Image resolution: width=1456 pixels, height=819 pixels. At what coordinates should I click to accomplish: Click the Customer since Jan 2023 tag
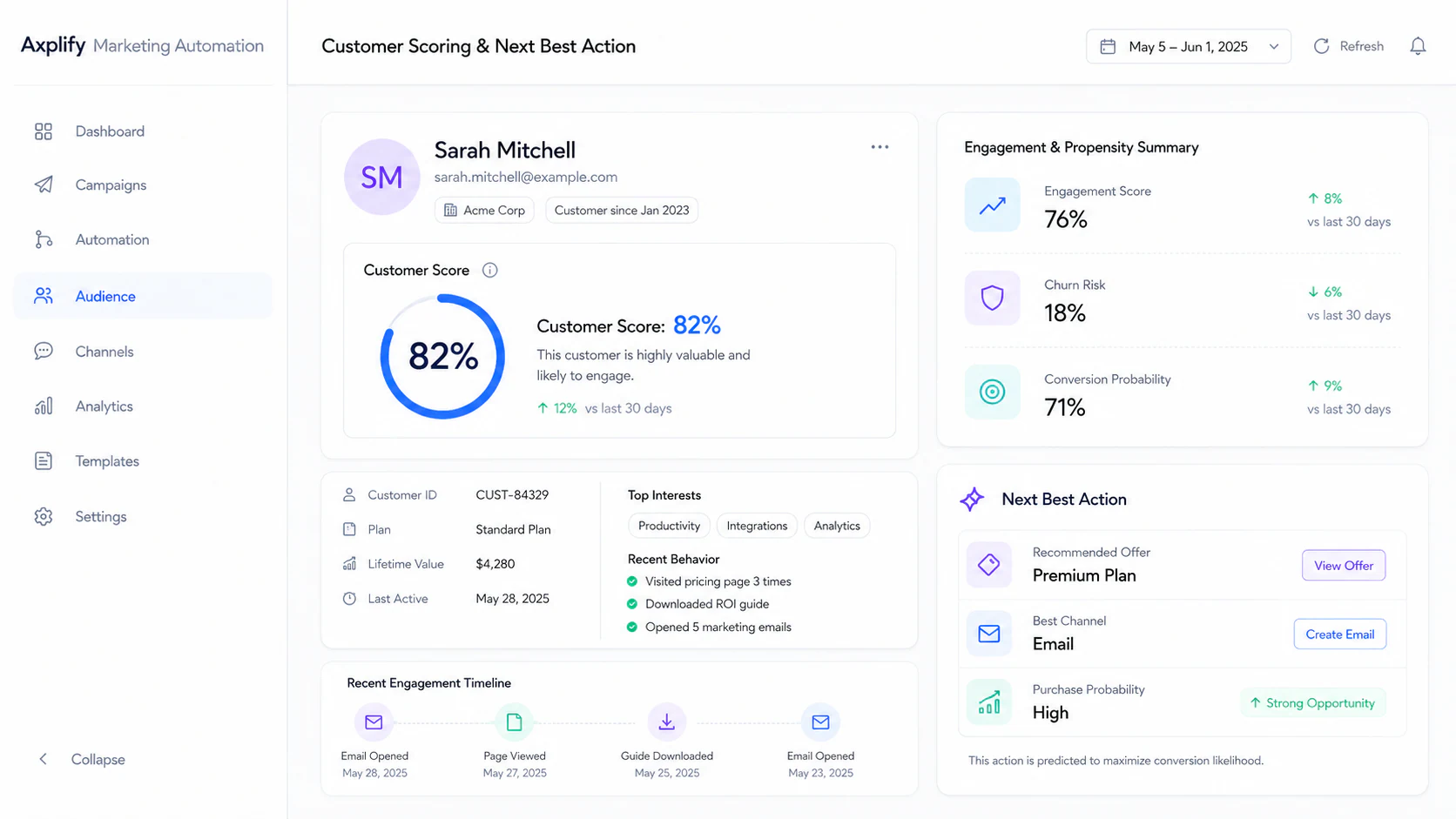(622, 211)
